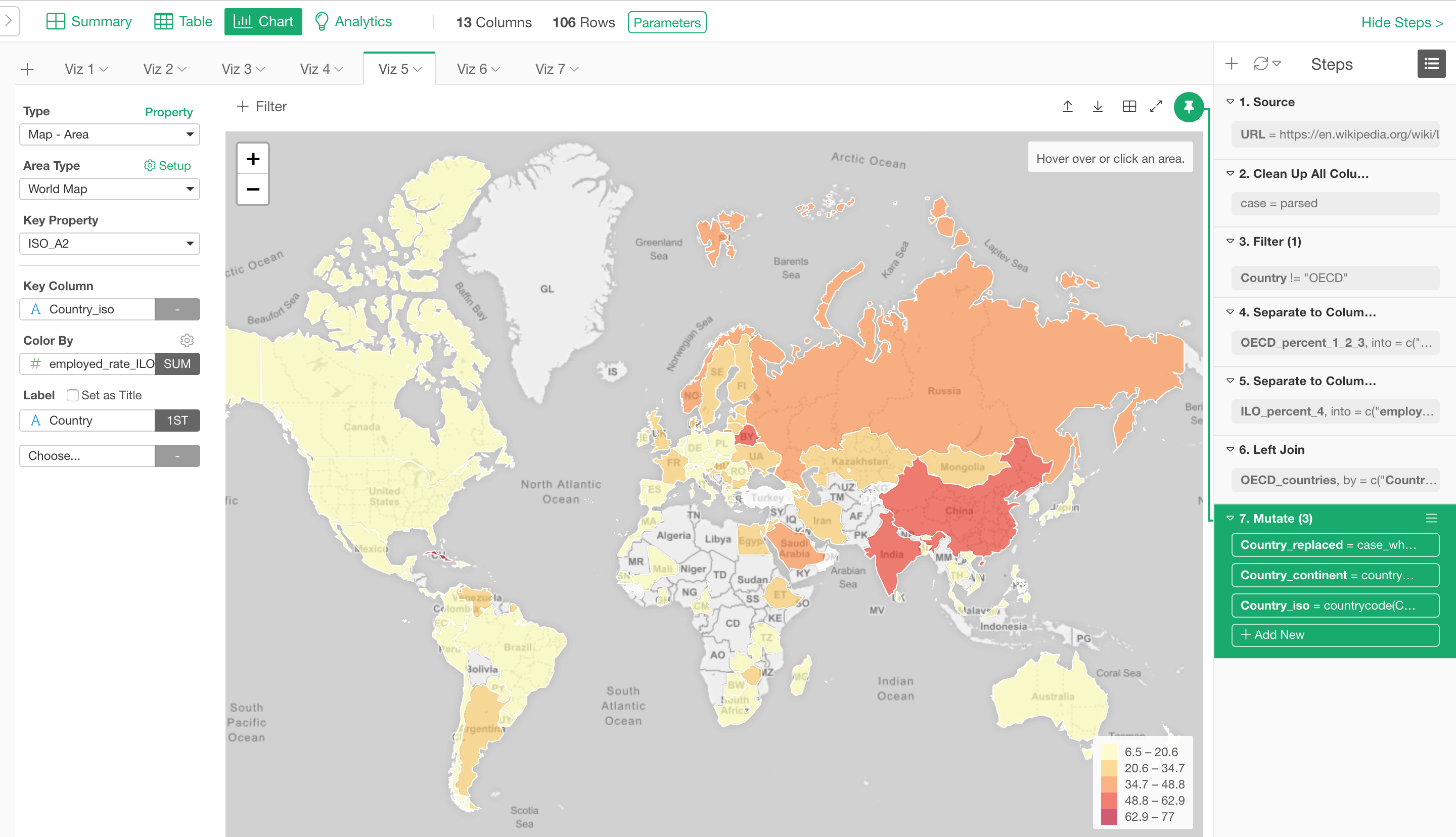Open the Key Property ISO_A2 dropdown
This screenshot has height=837, width=1456.
(x=109, y=244)
